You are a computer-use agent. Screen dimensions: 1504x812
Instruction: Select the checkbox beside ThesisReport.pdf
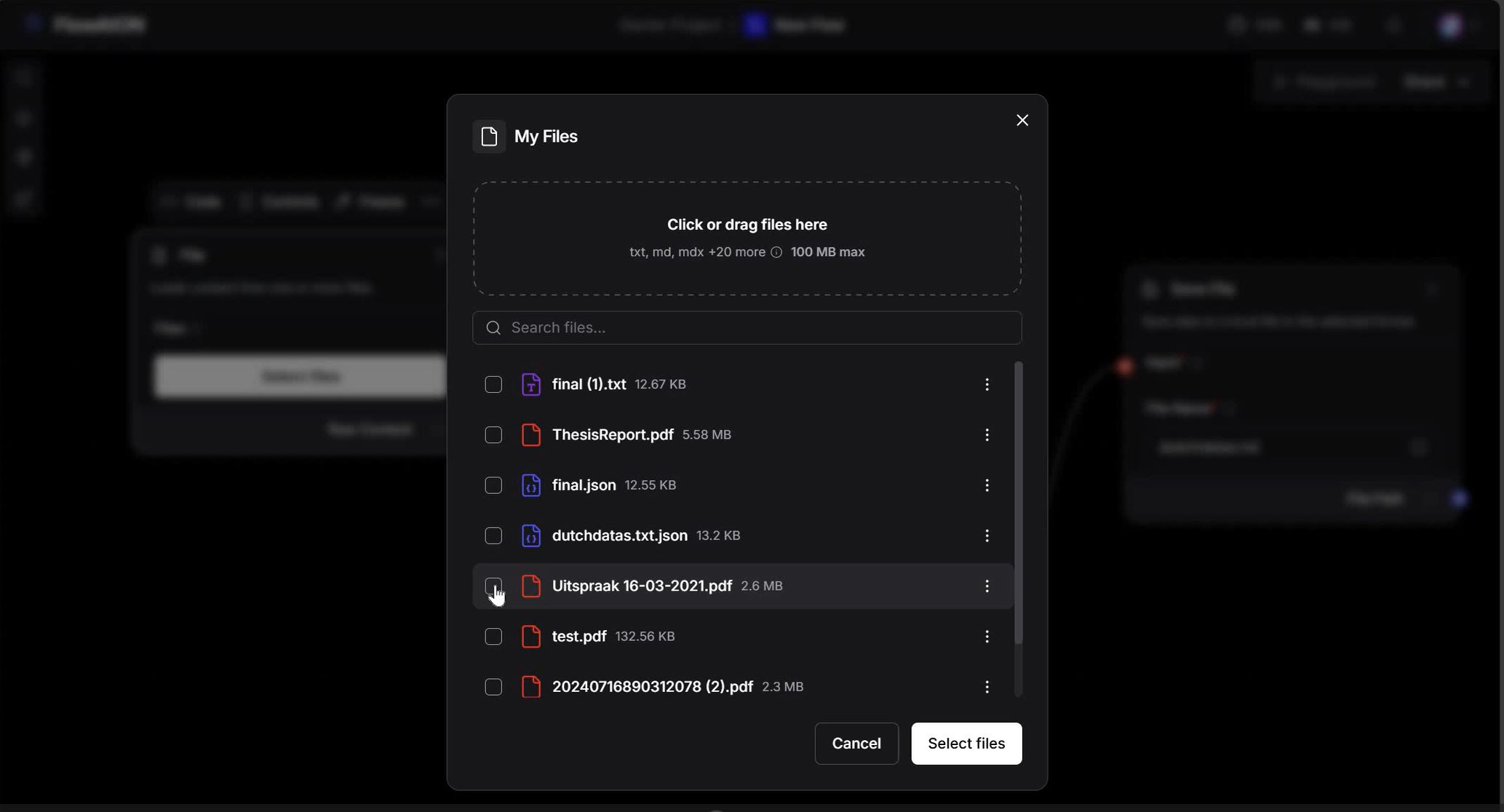click(x=493, y=434)
